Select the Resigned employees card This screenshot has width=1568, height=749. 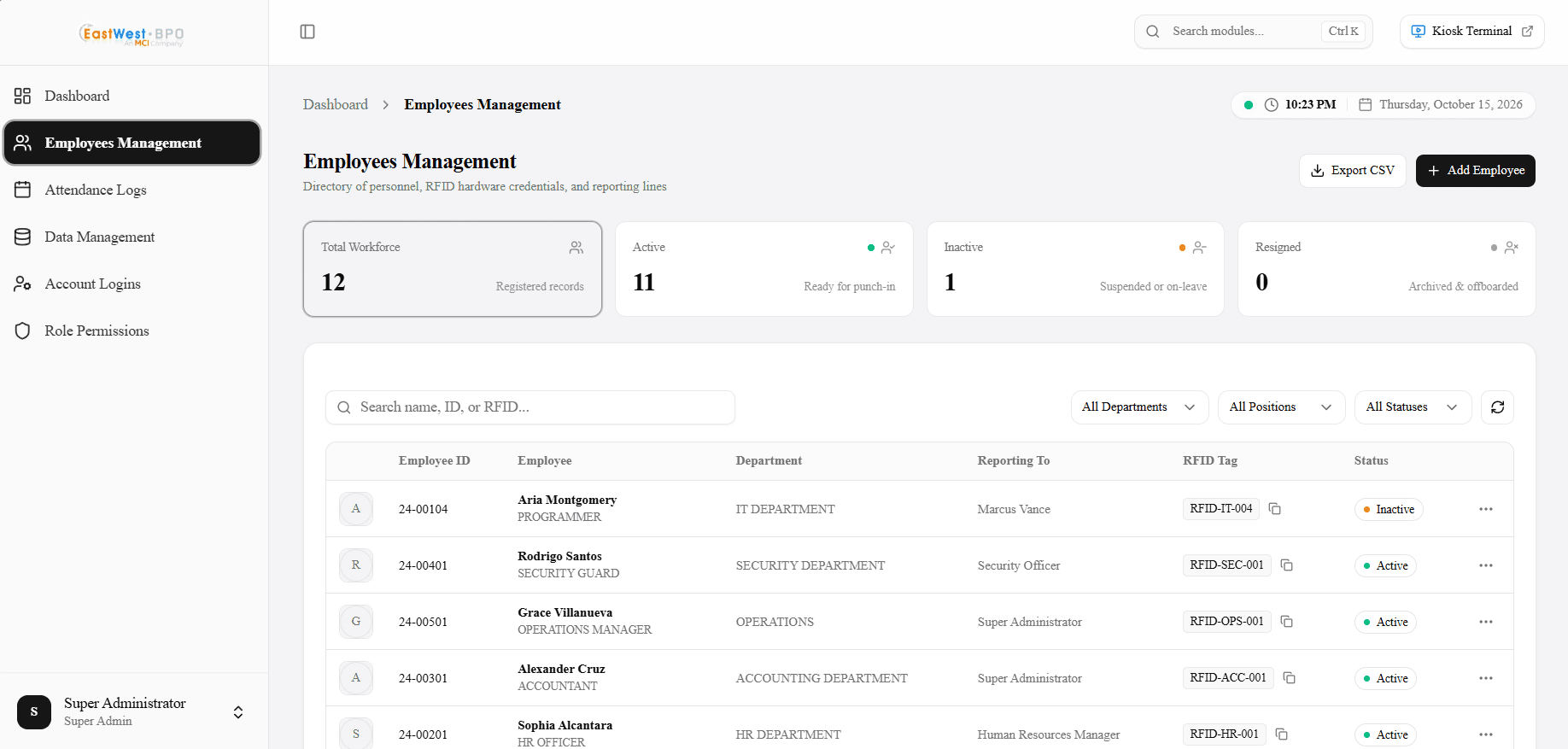pyautogui.click(x=1387, y=269)
